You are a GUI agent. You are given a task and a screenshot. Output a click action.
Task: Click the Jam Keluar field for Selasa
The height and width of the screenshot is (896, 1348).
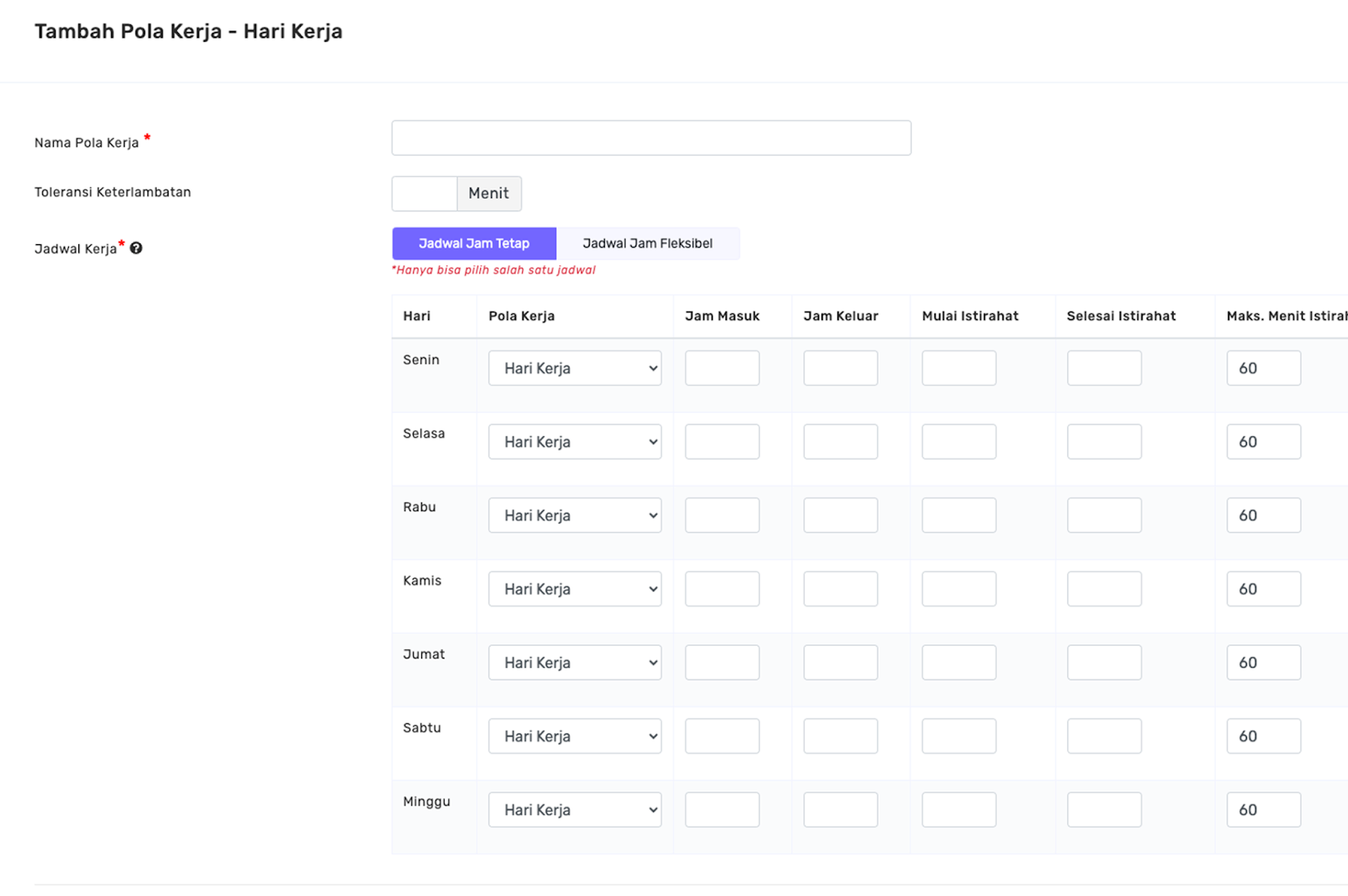(840, 441)
